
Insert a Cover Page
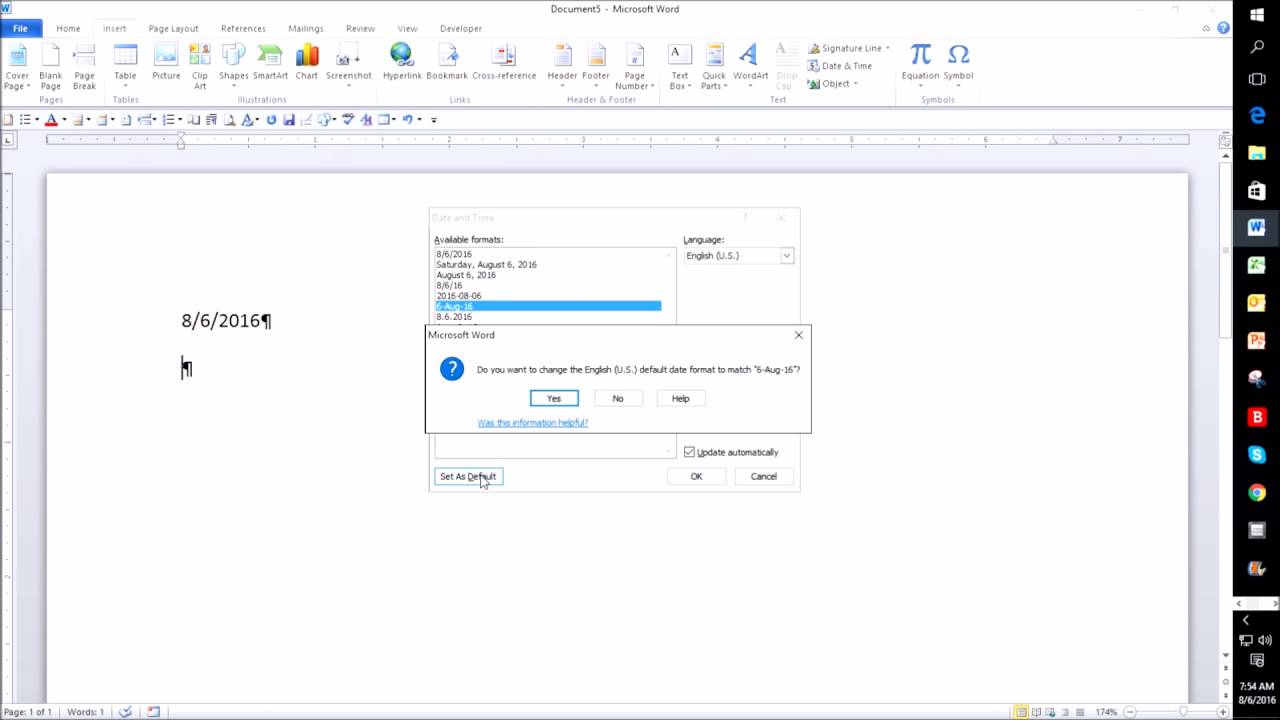pos(17,67)
